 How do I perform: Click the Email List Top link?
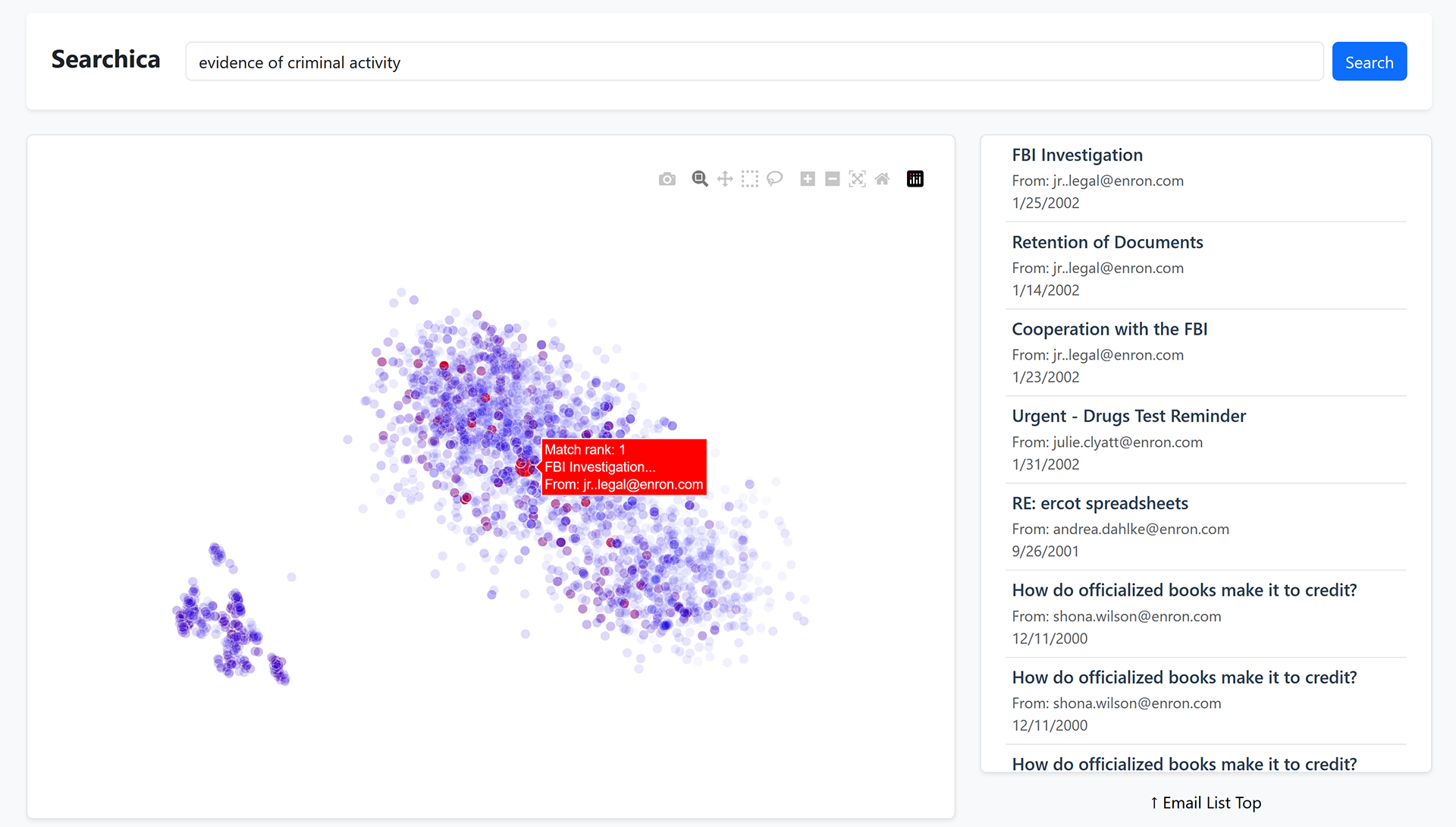(1205, 803)
